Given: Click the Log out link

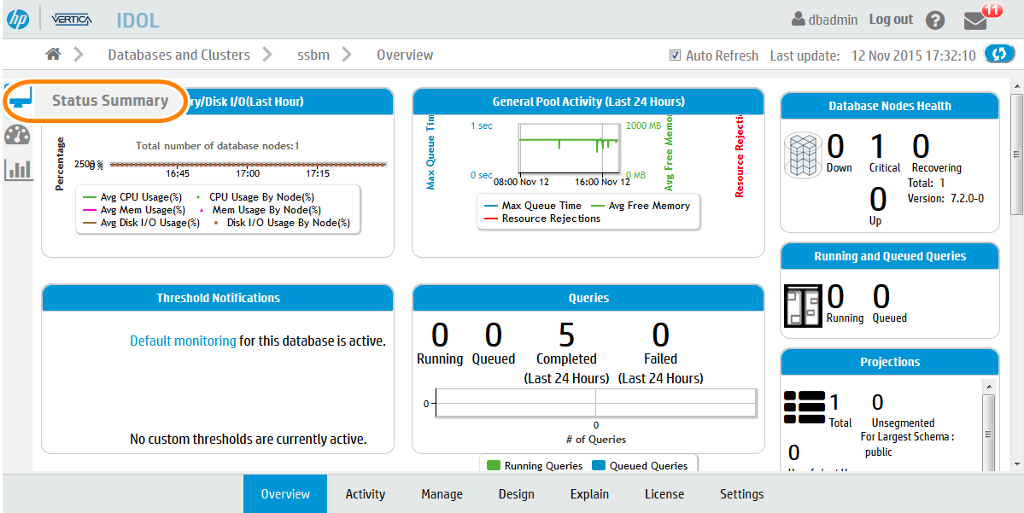Looking at the screenshot, I should (x=890, y=19).
